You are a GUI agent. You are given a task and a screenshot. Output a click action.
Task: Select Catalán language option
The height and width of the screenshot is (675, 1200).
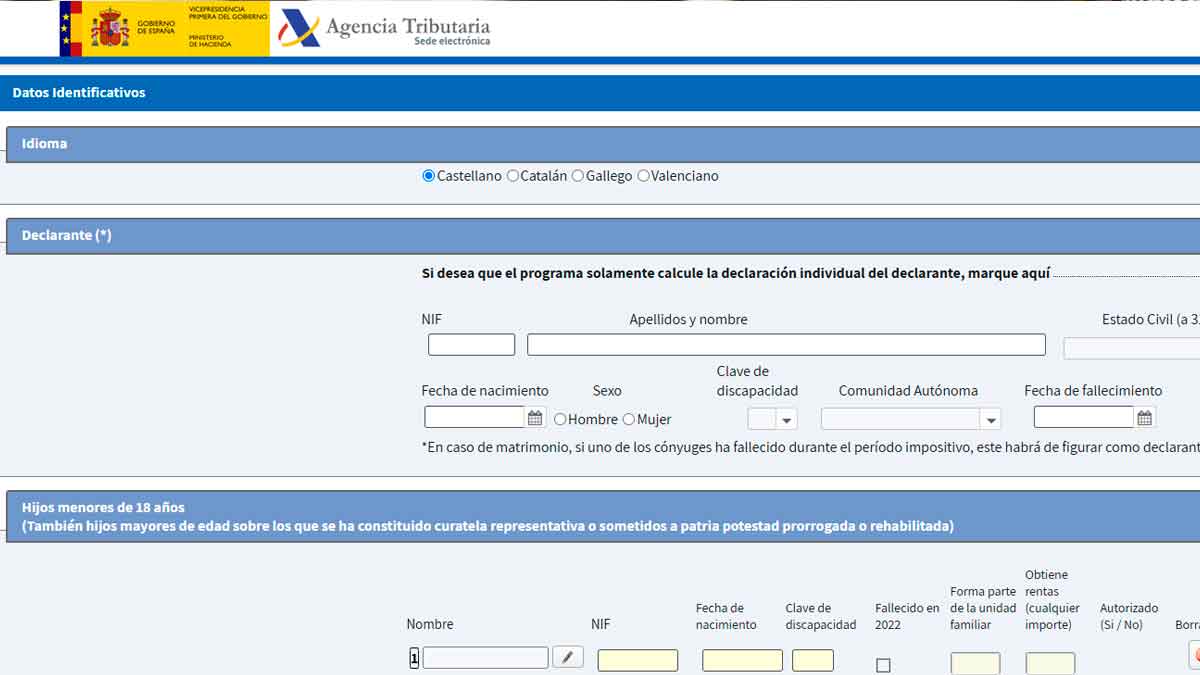(x=513, y=176)
